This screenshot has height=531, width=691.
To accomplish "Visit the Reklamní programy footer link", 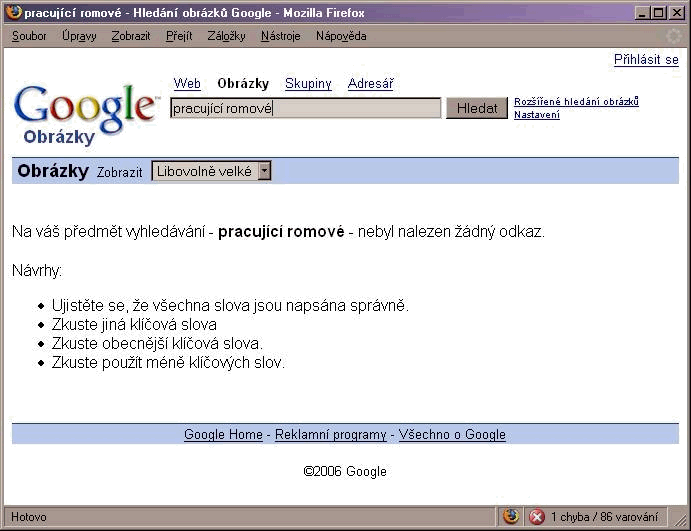I will tap(330, 435).
